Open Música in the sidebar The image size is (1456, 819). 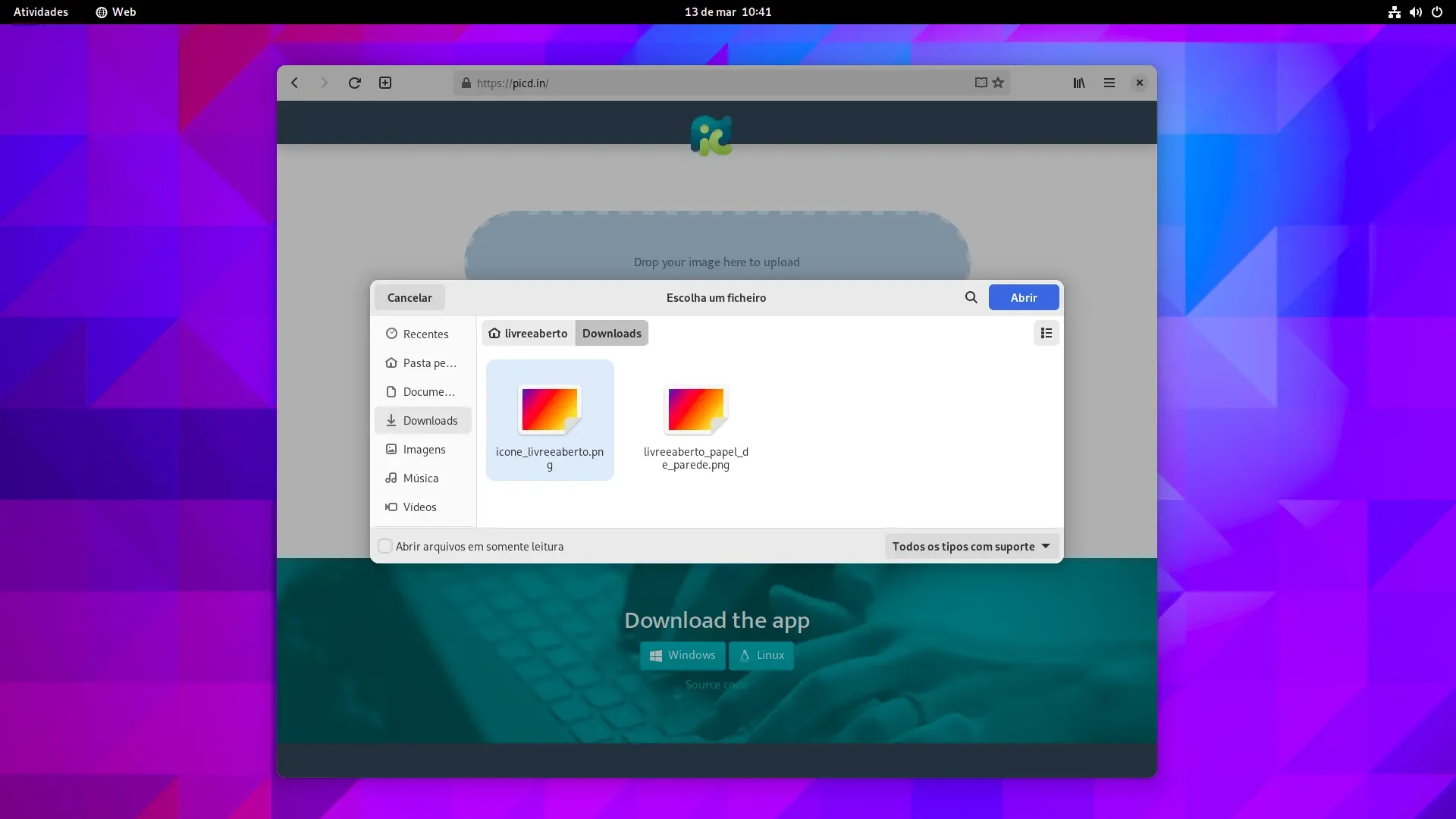[422, 478]
